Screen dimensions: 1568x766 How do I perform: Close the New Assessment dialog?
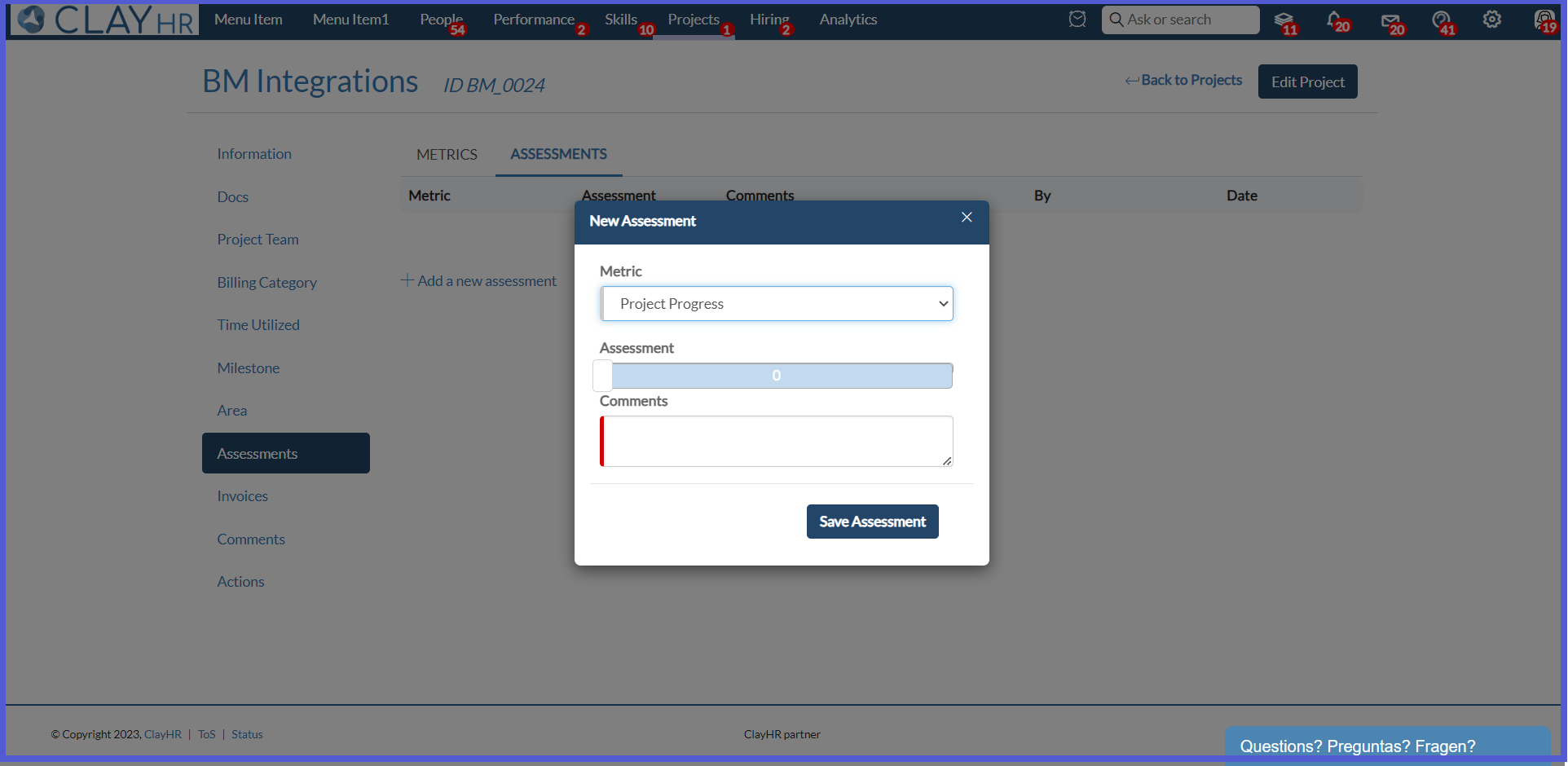click(x=967, y=217)
